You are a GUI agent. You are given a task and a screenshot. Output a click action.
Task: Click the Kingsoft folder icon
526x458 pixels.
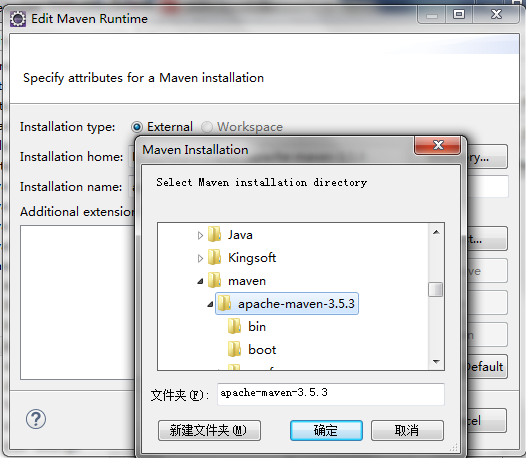[x=214, y=257]
